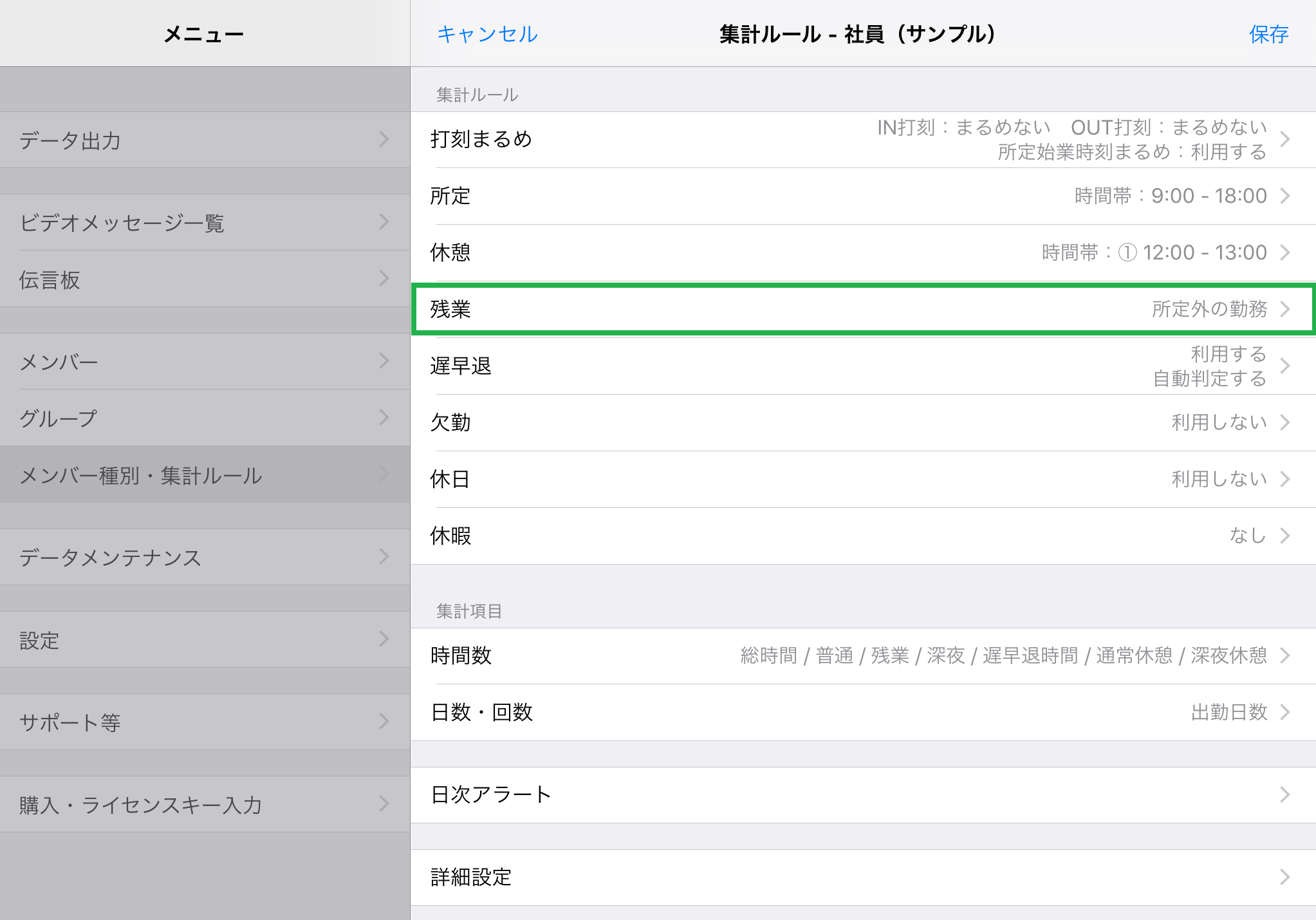The height and width of the screenshot is (920, 1316).
Task: Open the 欠勤 setting
Action: (x=863, y=423)
